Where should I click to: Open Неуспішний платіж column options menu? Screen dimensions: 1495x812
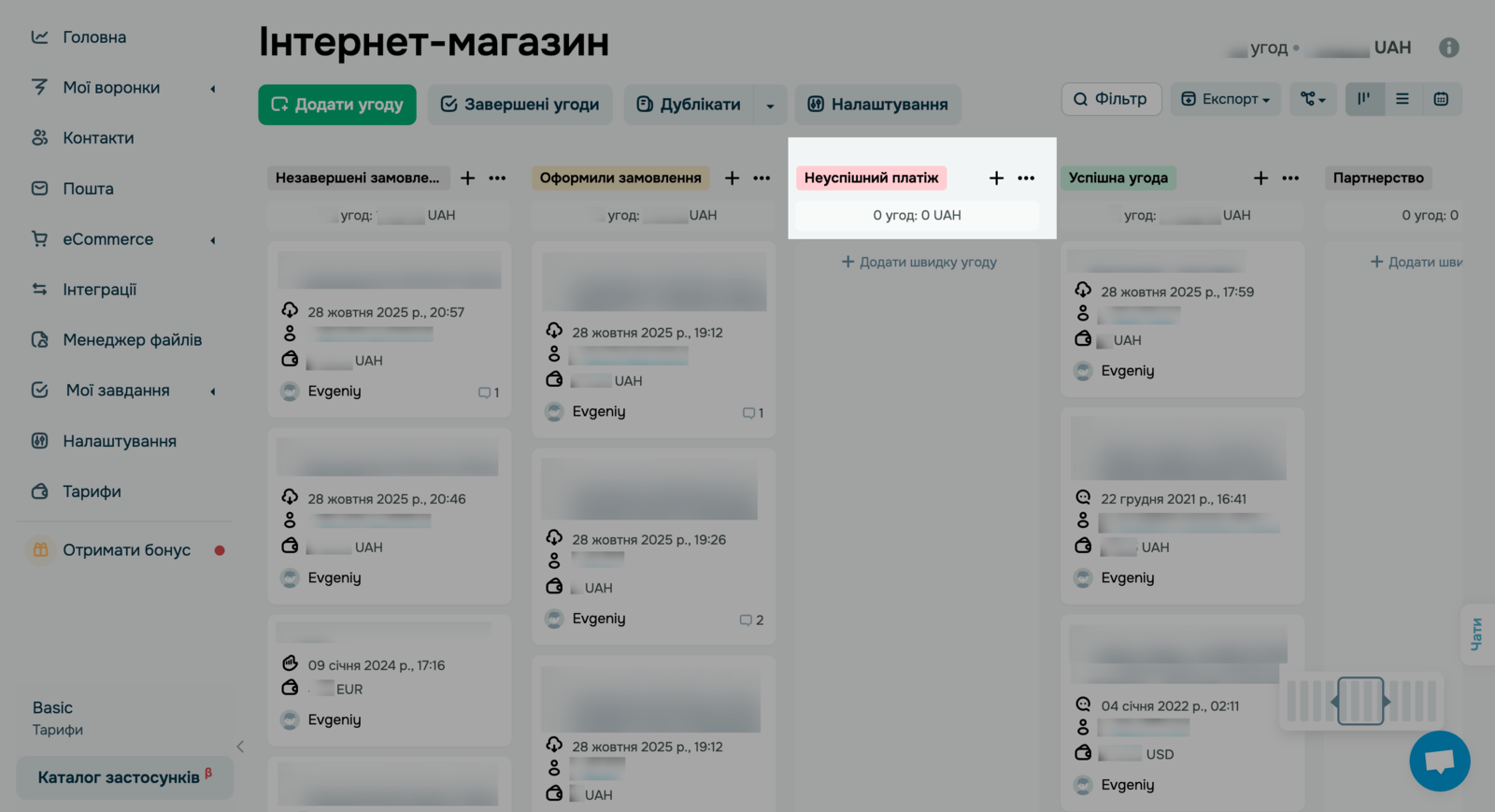[1026, 178]
